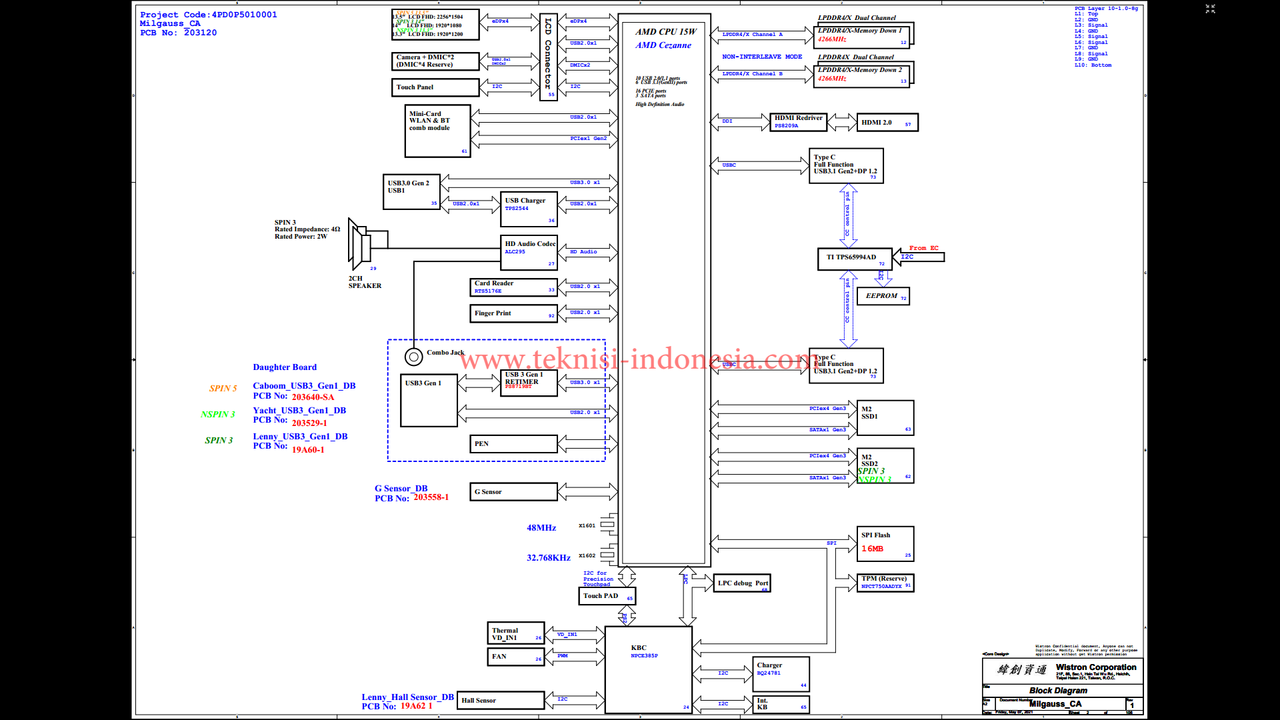1280x720 pixels.
Task: Click the red '16MB' value
Action: (x=873, y=549)
